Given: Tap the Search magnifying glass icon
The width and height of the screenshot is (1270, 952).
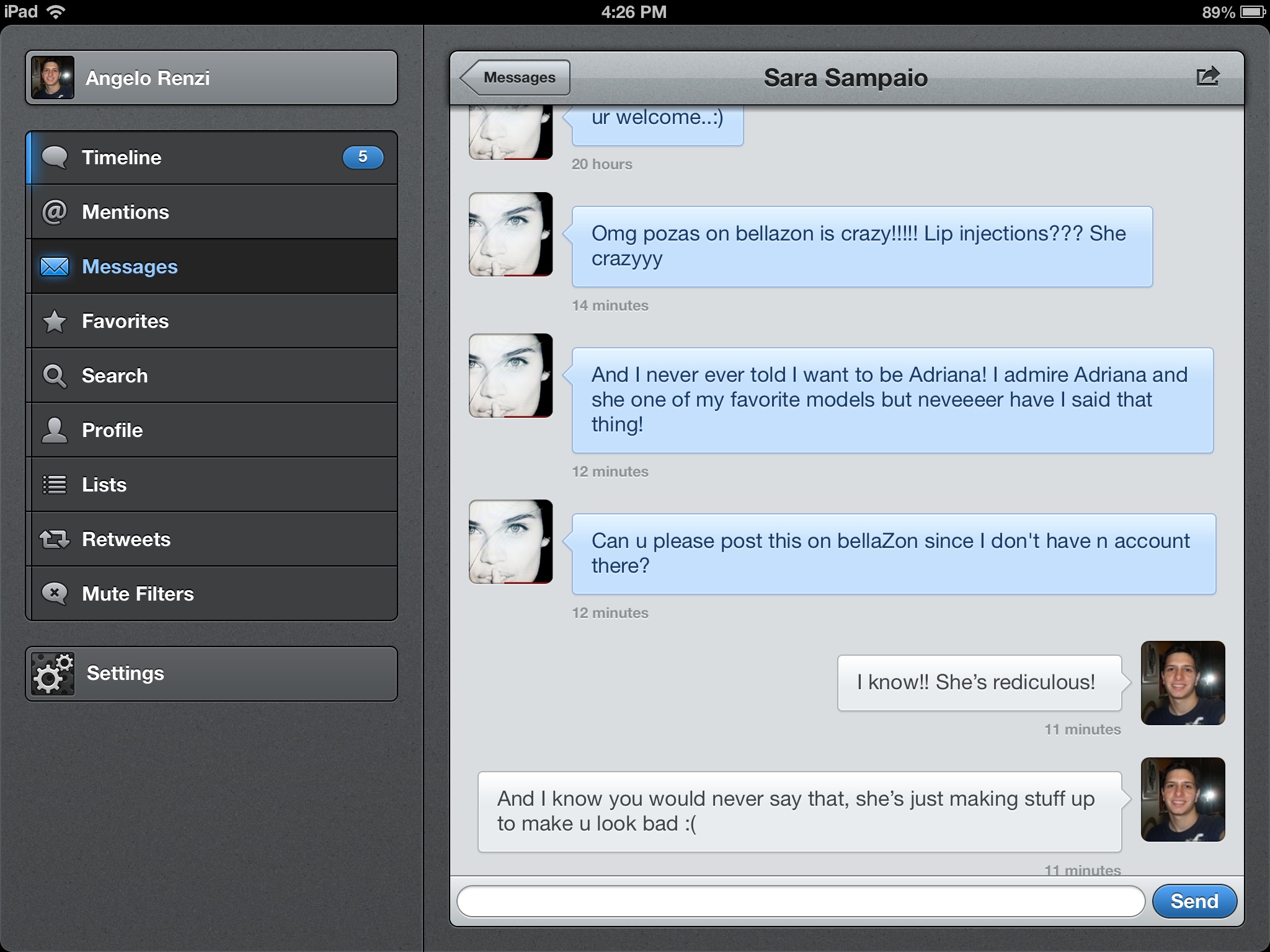Looking at the screenshot, I should (55, 376).
